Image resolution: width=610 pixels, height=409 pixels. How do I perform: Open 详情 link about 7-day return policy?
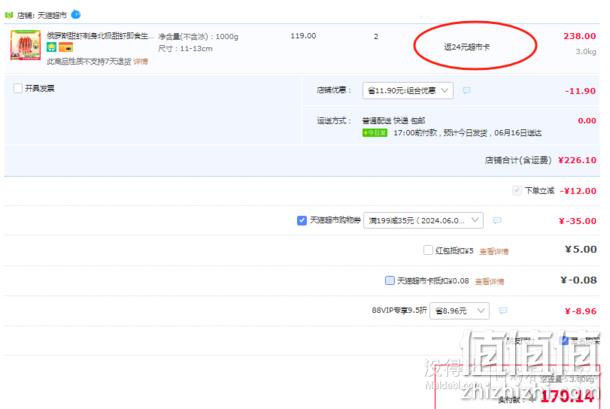click(140, 61)
